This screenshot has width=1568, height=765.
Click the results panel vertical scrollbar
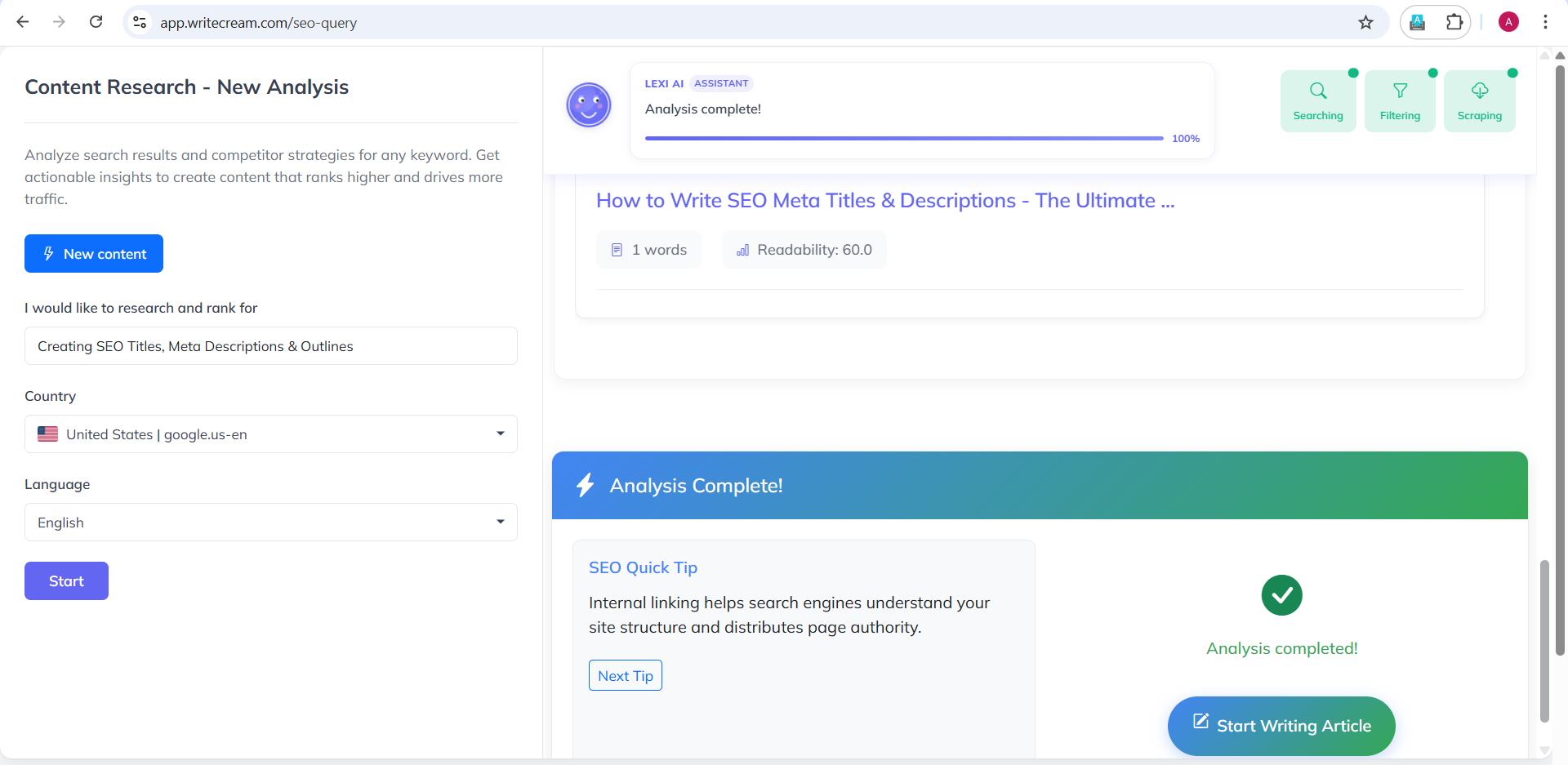click(x=1543, y=640)
